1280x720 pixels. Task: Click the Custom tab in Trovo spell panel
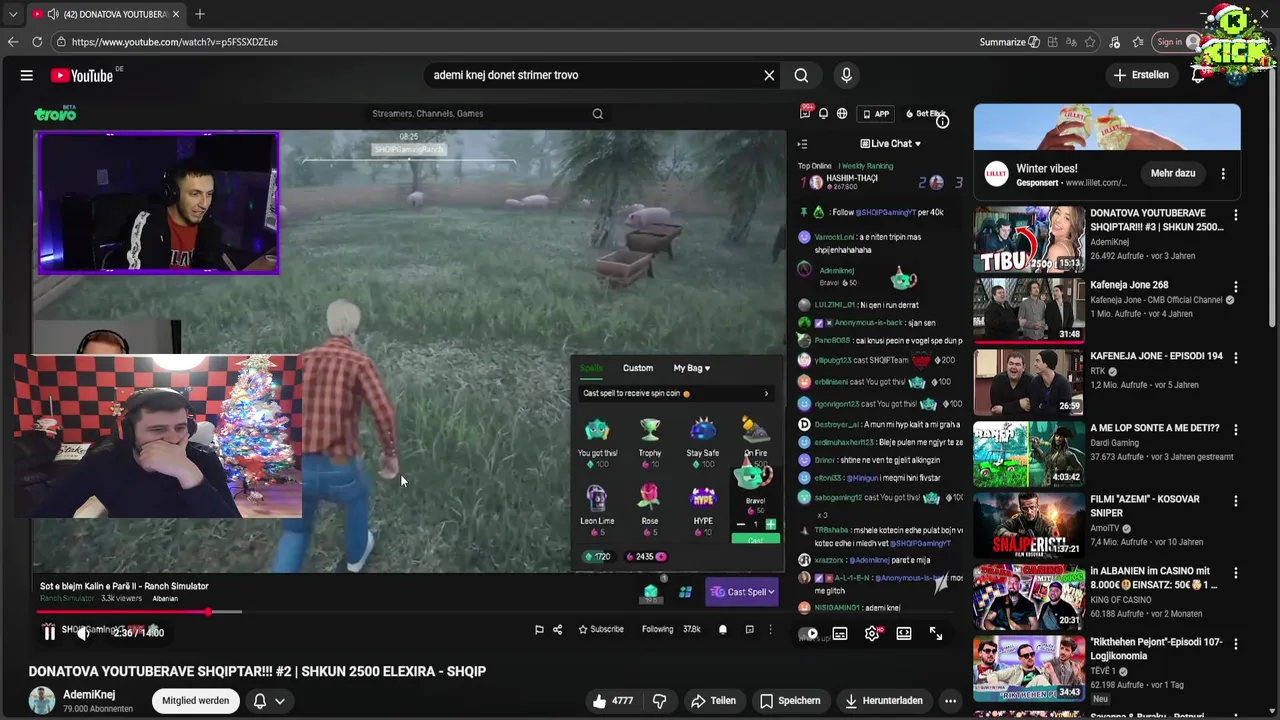(638, 368)
